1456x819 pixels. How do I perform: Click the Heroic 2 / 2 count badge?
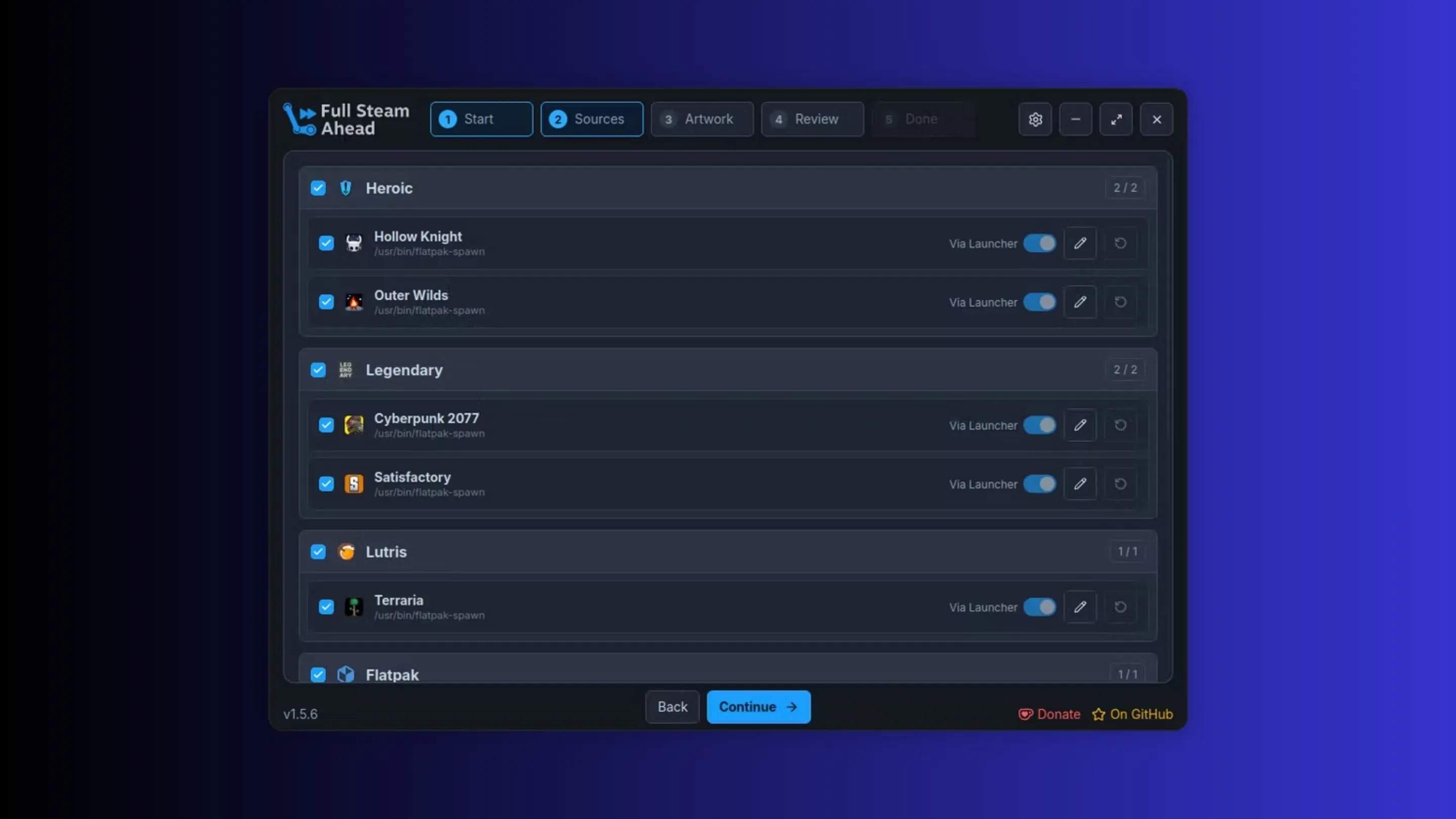click(1125, 188)
